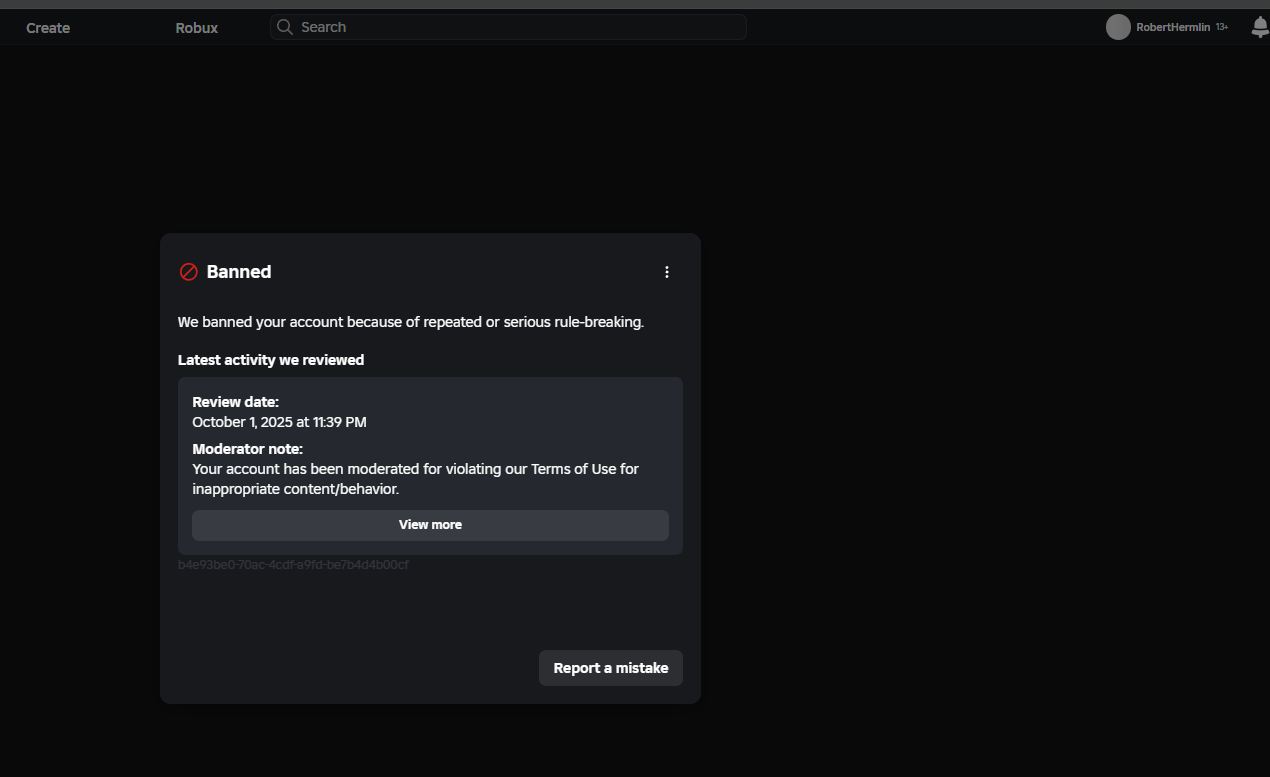Click the ban reference ID text
The width and height of the screenshot is (1270, 777).
click(293, 565)
